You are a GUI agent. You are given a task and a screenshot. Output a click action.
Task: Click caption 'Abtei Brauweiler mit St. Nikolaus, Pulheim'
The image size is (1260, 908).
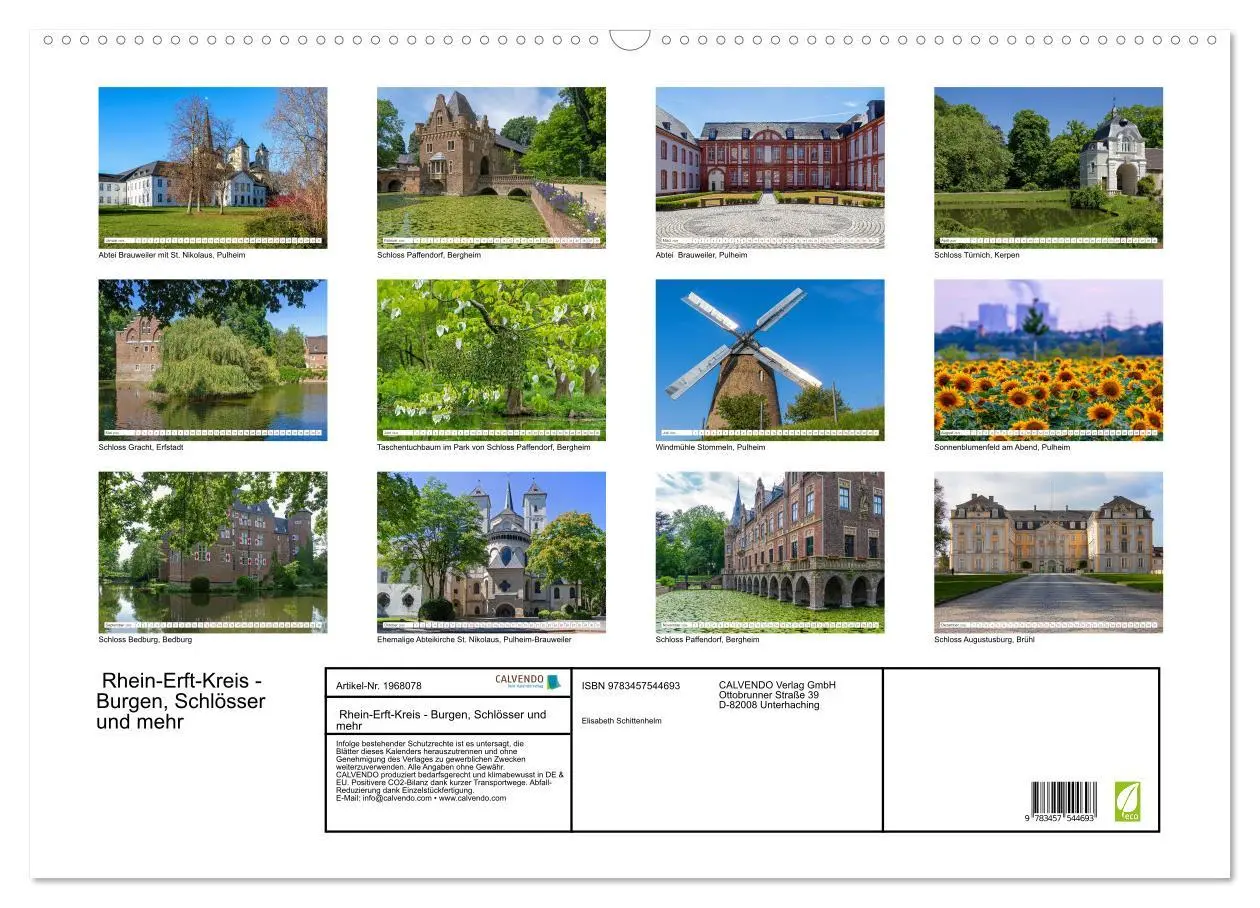pyautogui.click(x=172, y=255)
